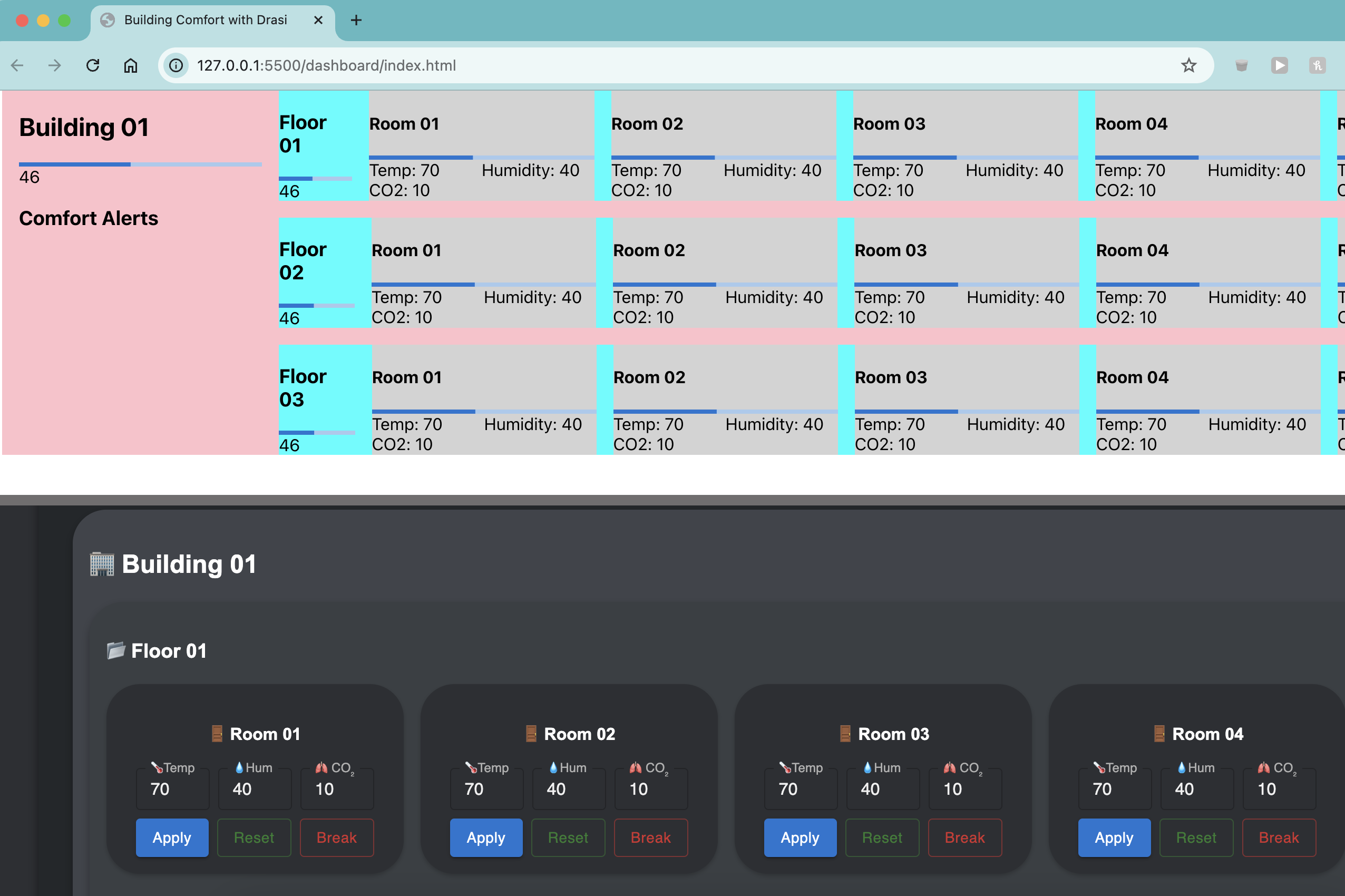Viewport: 1345px width, 896px height.
Task: Open the rightmost extension icon in toolbar
Action: (1317, 66)
